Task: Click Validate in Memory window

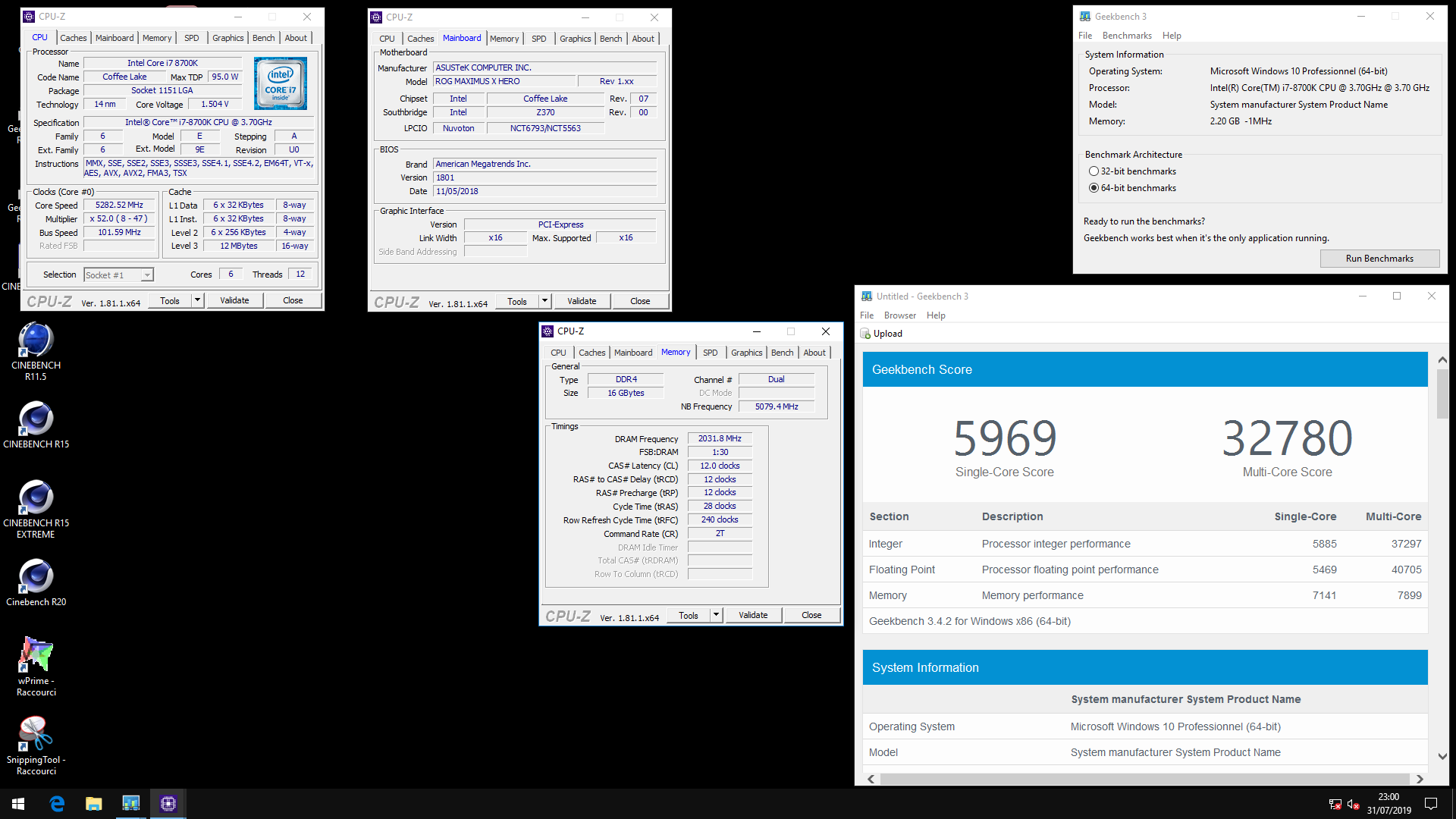Action: [x=753, y=615]
